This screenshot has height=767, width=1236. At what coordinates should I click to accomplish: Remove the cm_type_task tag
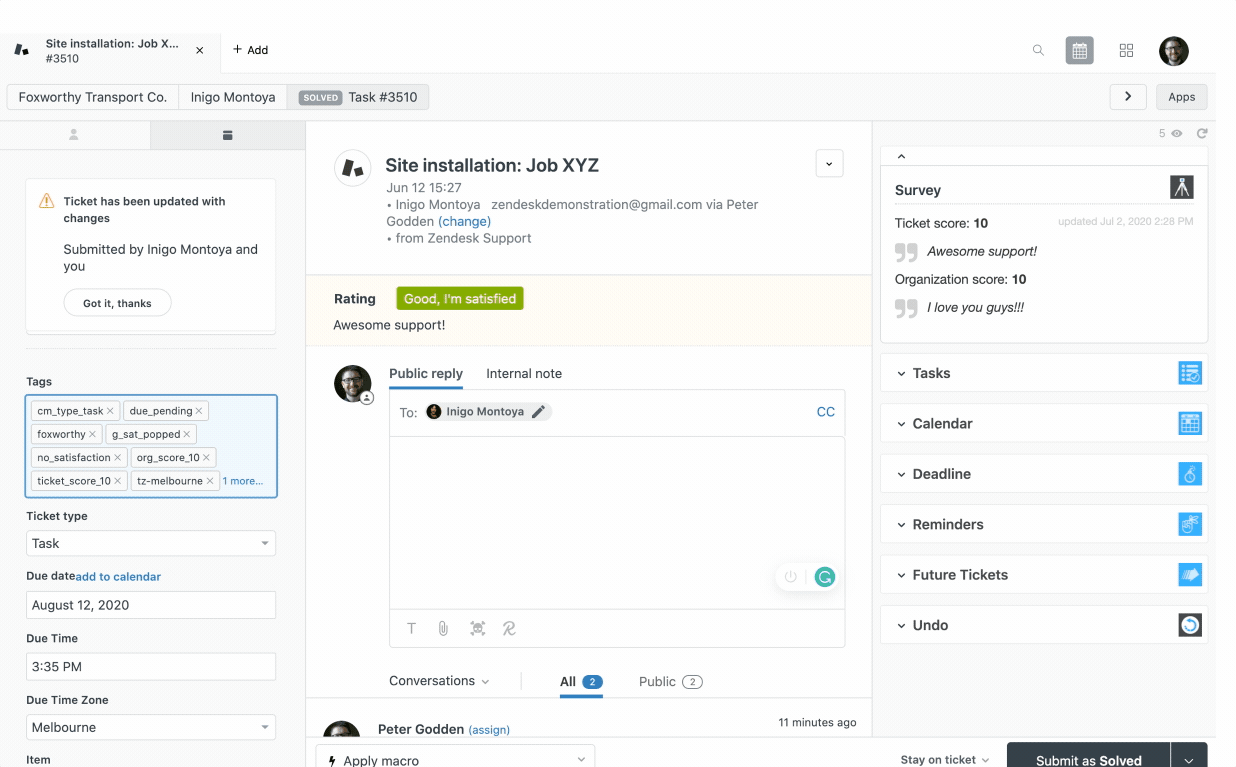(x=110, y=411)
